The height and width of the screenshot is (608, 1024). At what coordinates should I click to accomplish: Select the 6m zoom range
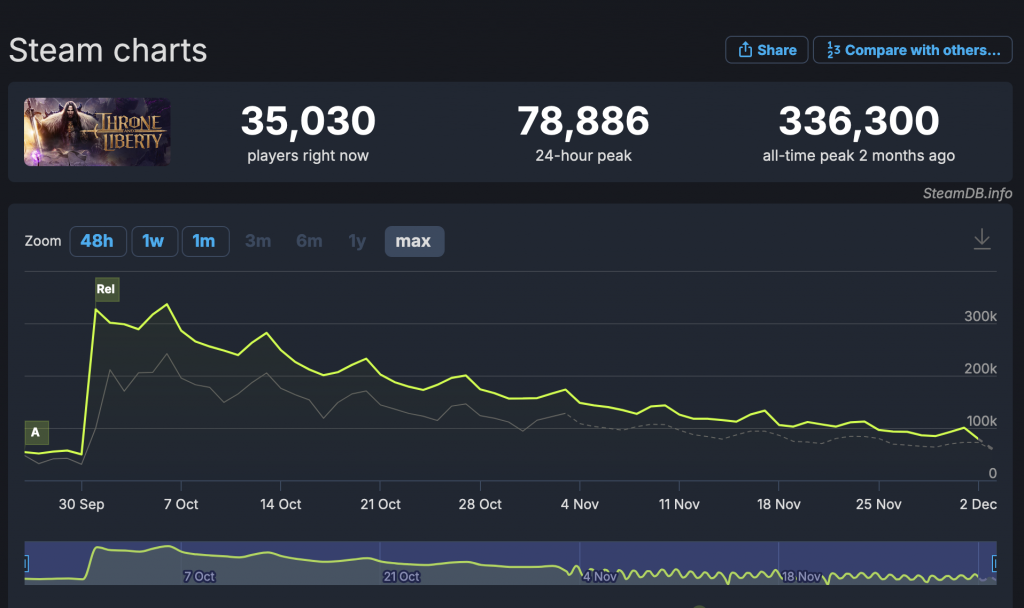(x=310, y=241)
